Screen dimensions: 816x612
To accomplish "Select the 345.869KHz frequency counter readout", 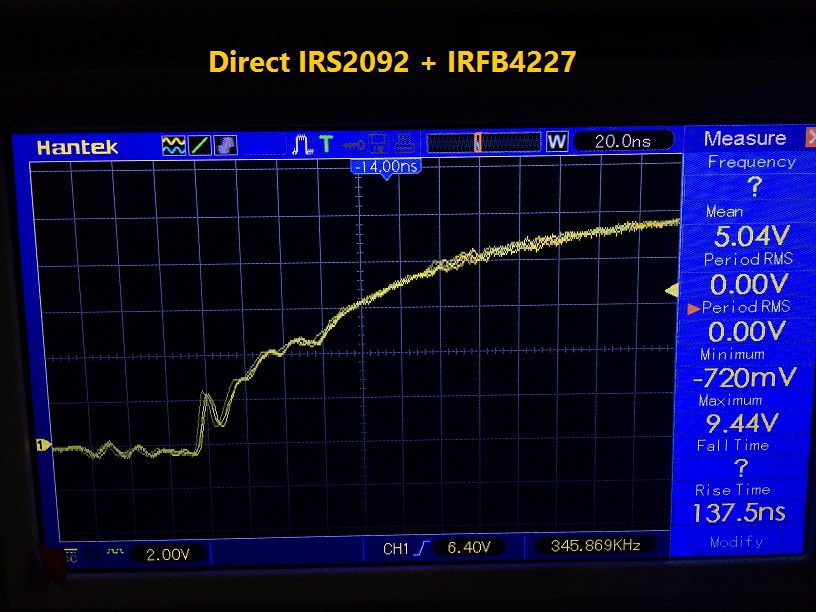I will coord(595,545).
